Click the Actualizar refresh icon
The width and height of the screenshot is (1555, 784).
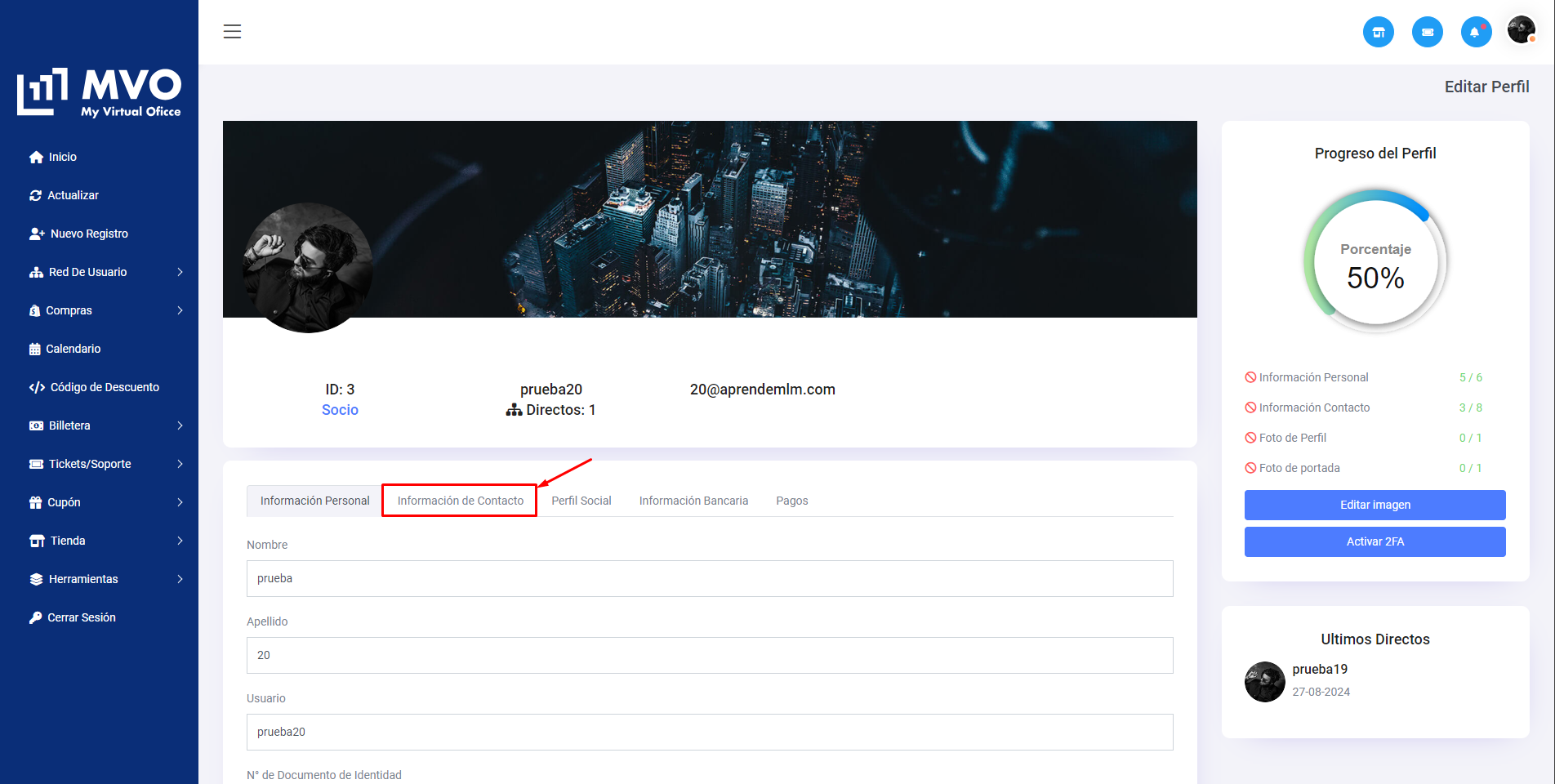[x=35, y=195]
